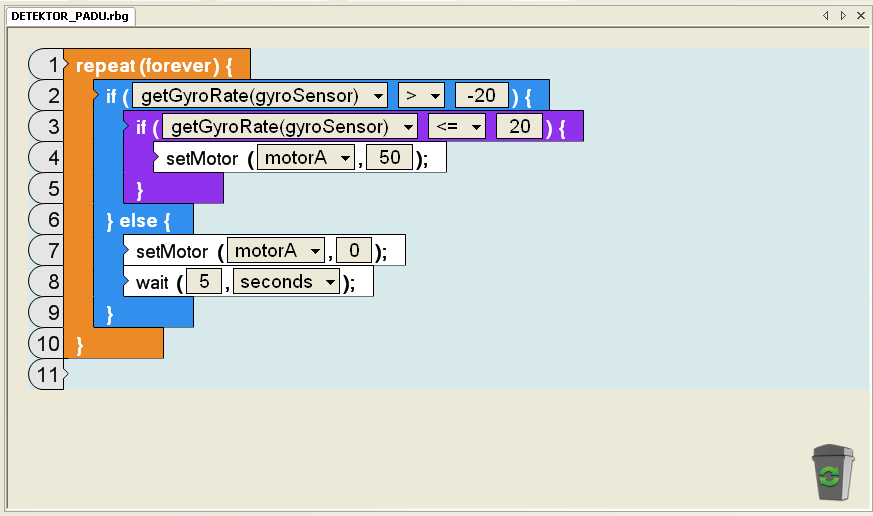Click line number 3 marker
873x516 pixels.
click(x=48, y=127)
